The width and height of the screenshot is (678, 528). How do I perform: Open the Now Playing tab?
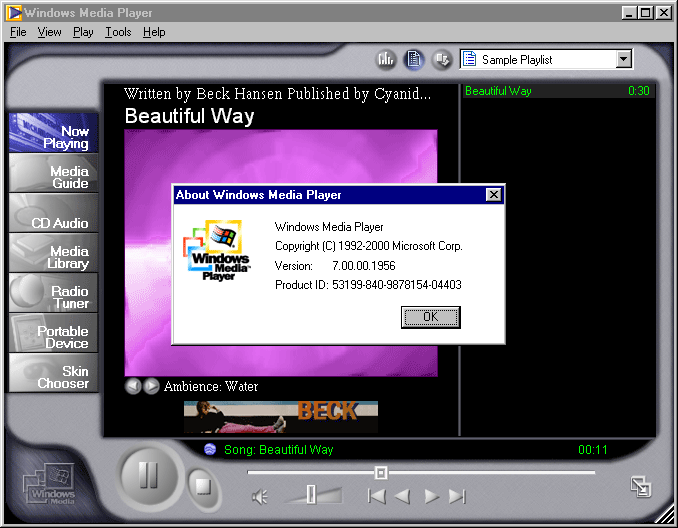[x=54, y=133]
